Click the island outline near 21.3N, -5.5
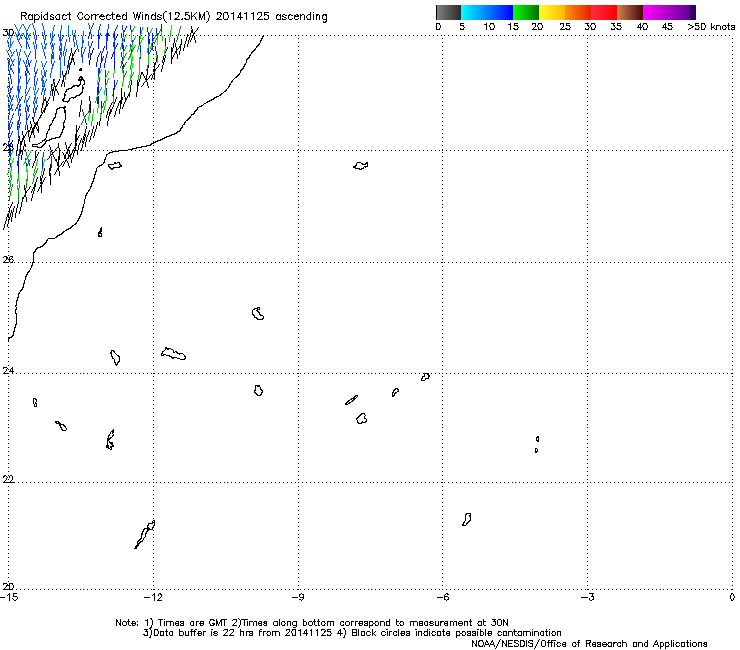 (x=466, y=520)
